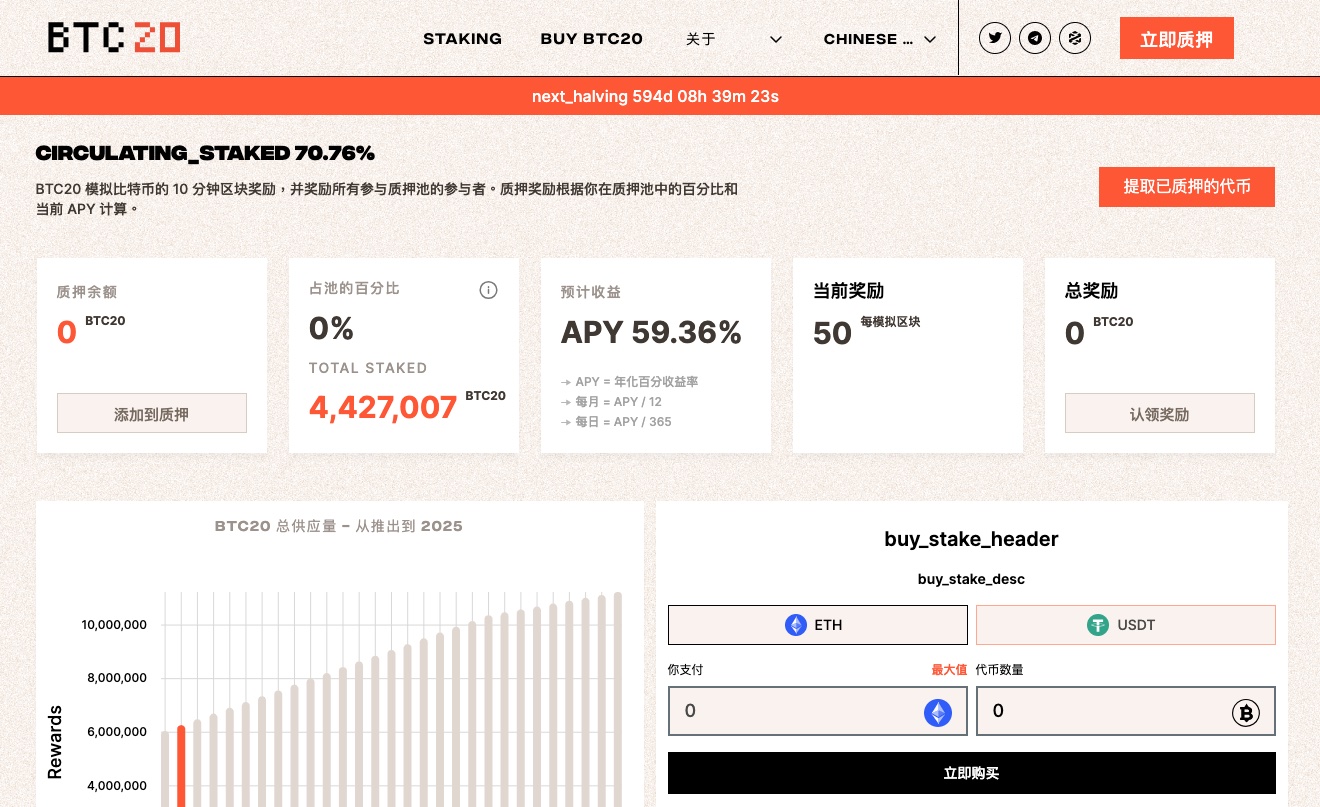
Task: Open the striped-circle social icon beside Telegram
Action: click(1075, 39)
